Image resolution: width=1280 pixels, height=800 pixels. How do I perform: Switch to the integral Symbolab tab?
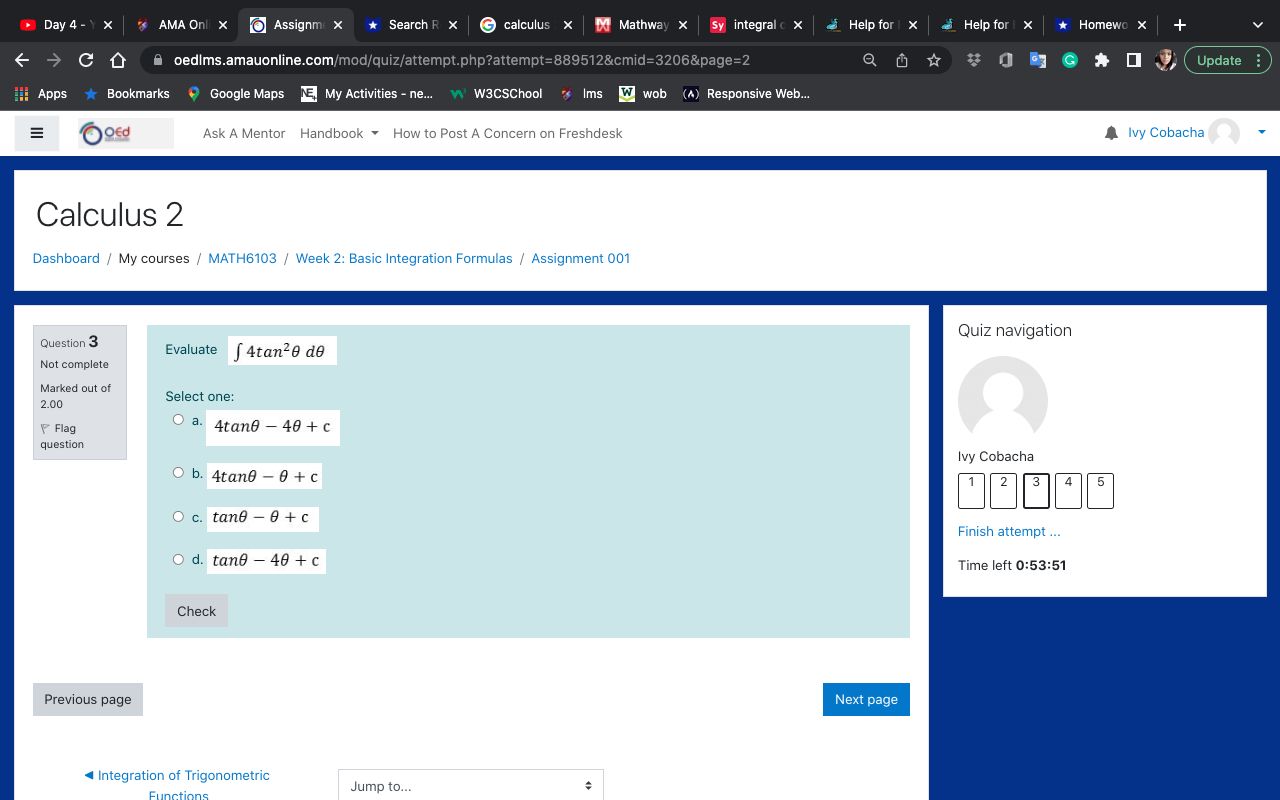click(x=757, y=25)
